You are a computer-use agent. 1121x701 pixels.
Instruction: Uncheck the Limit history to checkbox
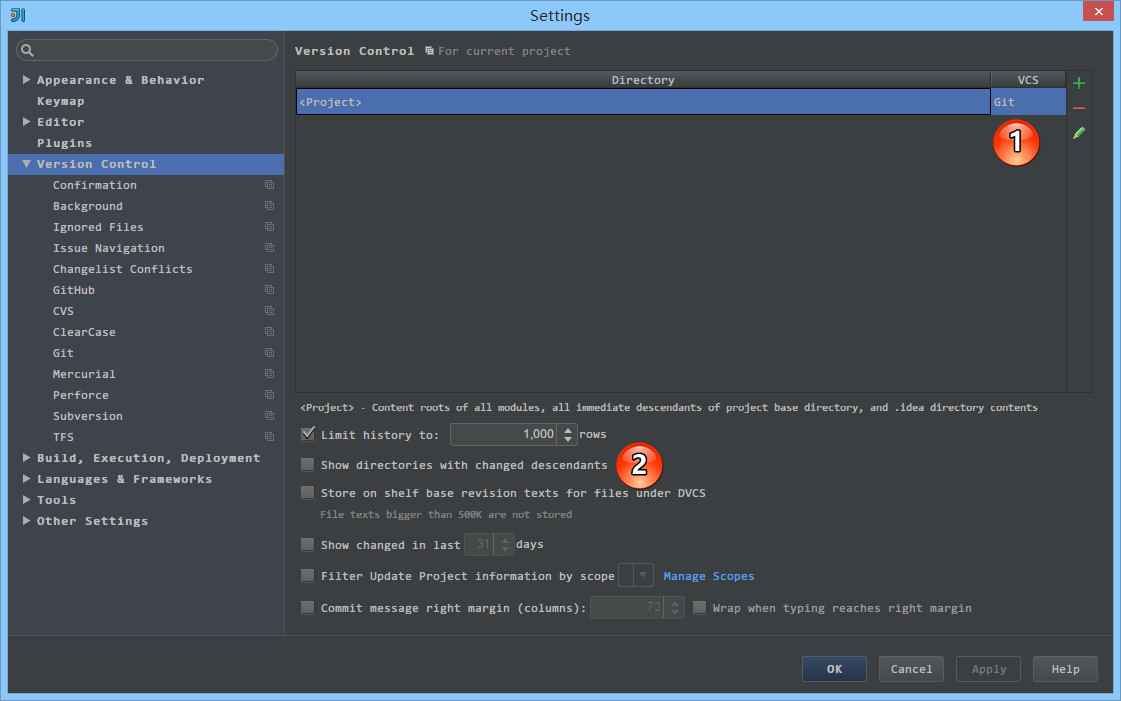pyautogui.click(x=308, y=434)
